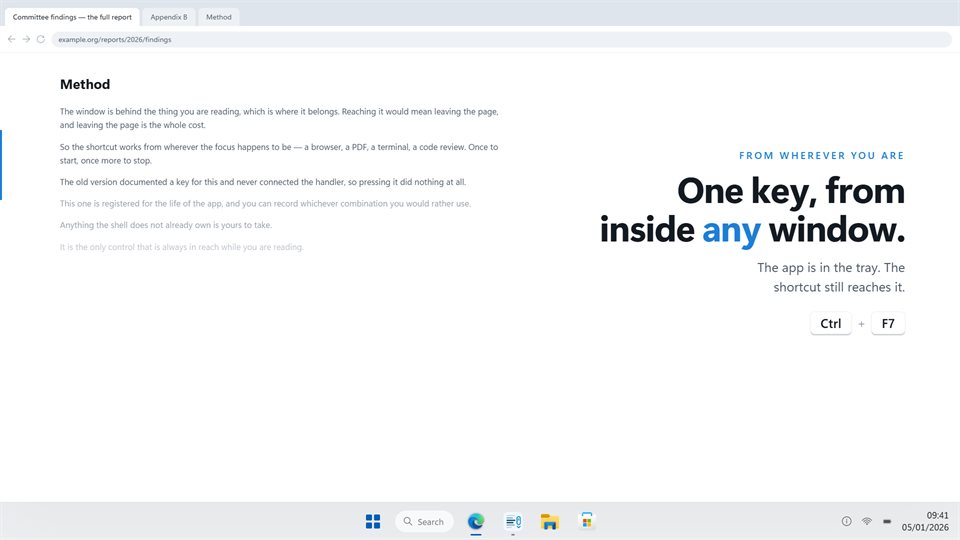Click the info icon in system tray
The height and width of the screenshot is (540, 960).
point(847,521)
